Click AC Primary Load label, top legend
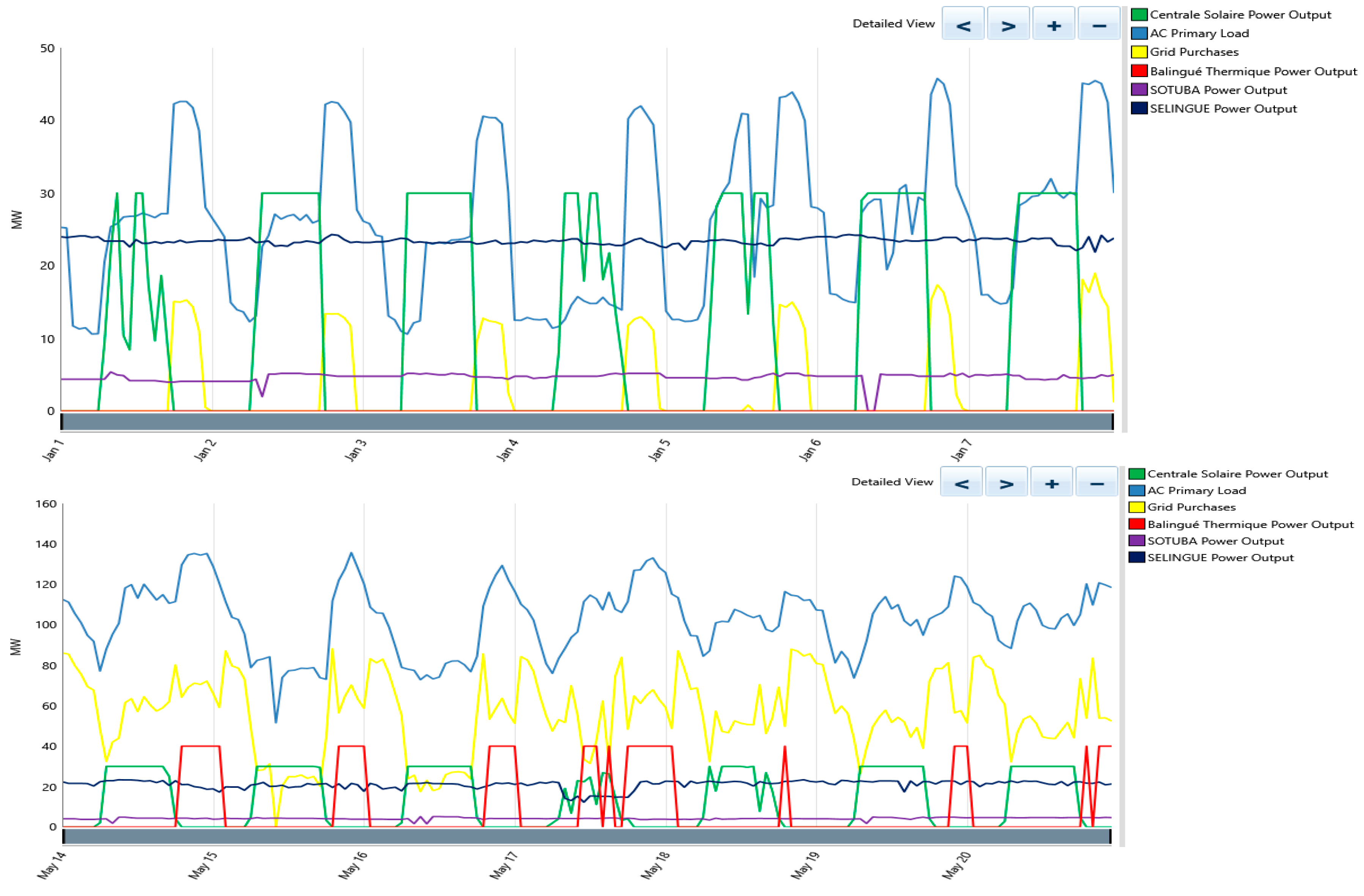This screenshot has height=896, width=1364. pos(1199,33)
